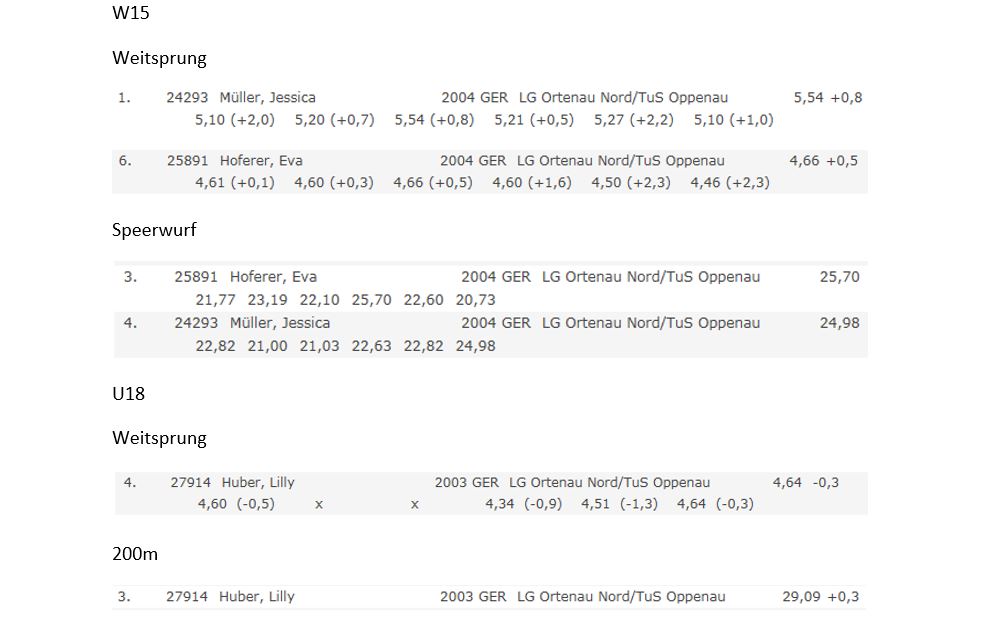This screenshot has height=627, width=981.
Task: Click the 4,64 -0,3 Weitsprung result
Action: (x=806, y=482)
